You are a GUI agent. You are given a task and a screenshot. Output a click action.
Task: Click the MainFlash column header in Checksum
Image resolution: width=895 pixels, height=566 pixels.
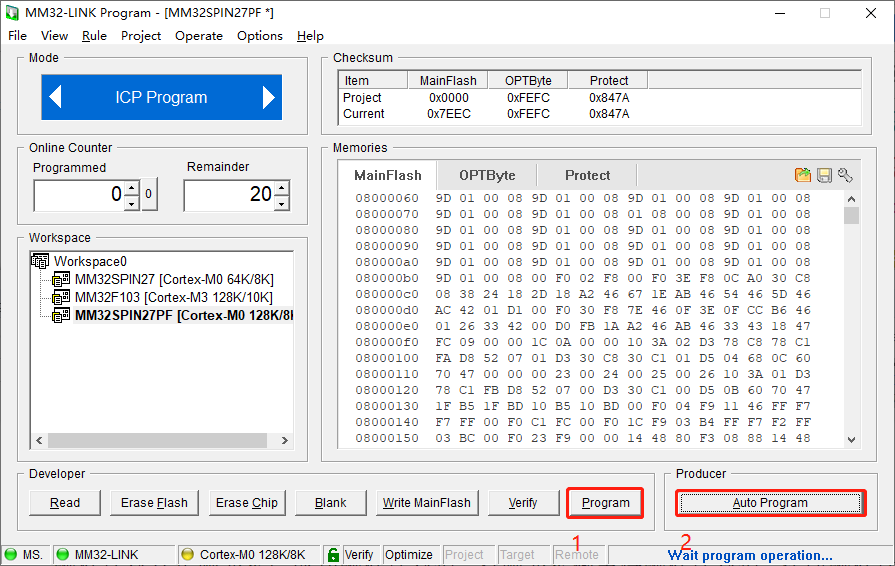tap(448, 80)
